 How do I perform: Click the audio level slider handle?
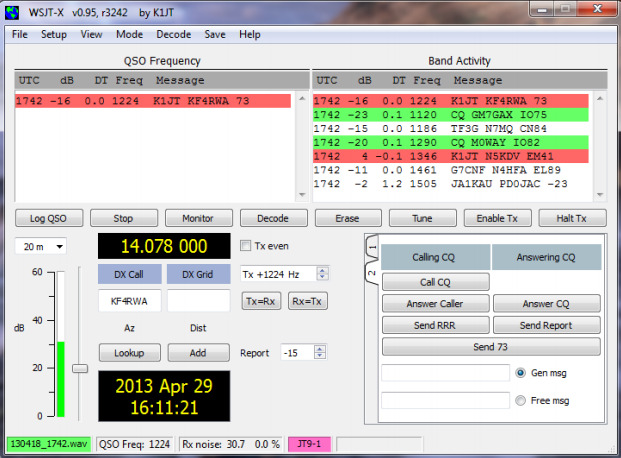(80, 368)
